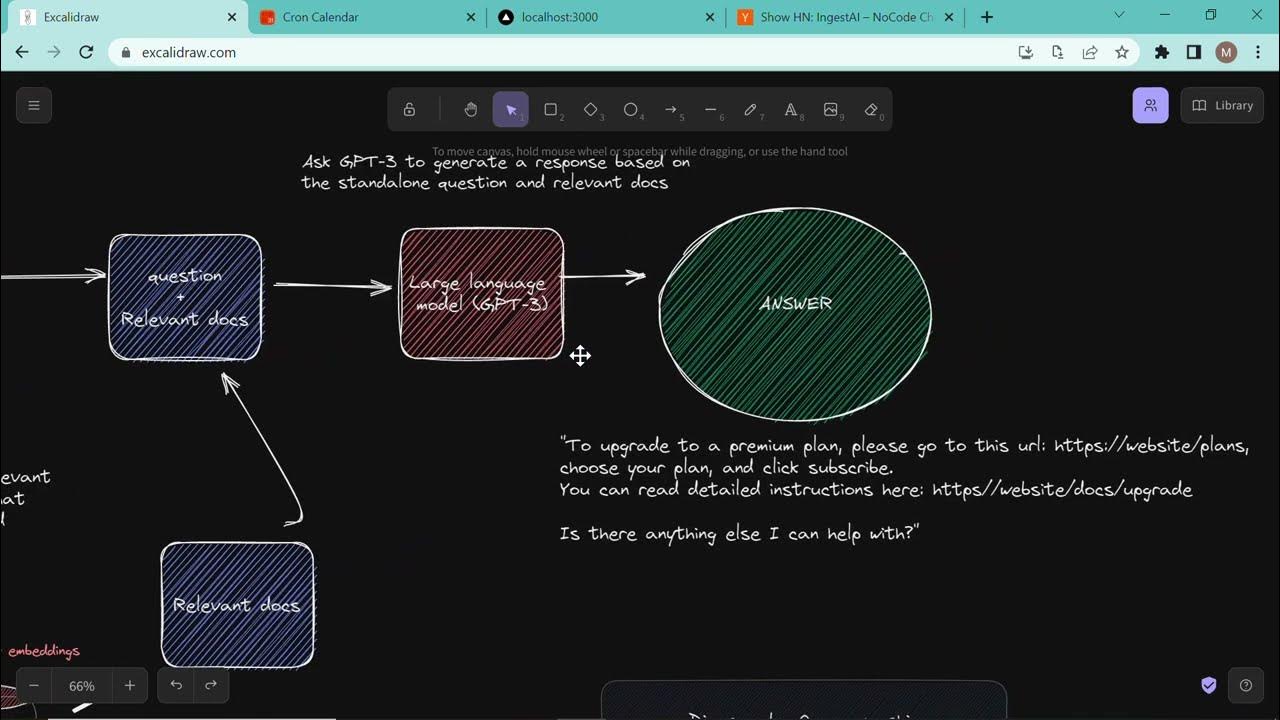
Task: Click the encryption shield icon
Action: coord(1209,685)
